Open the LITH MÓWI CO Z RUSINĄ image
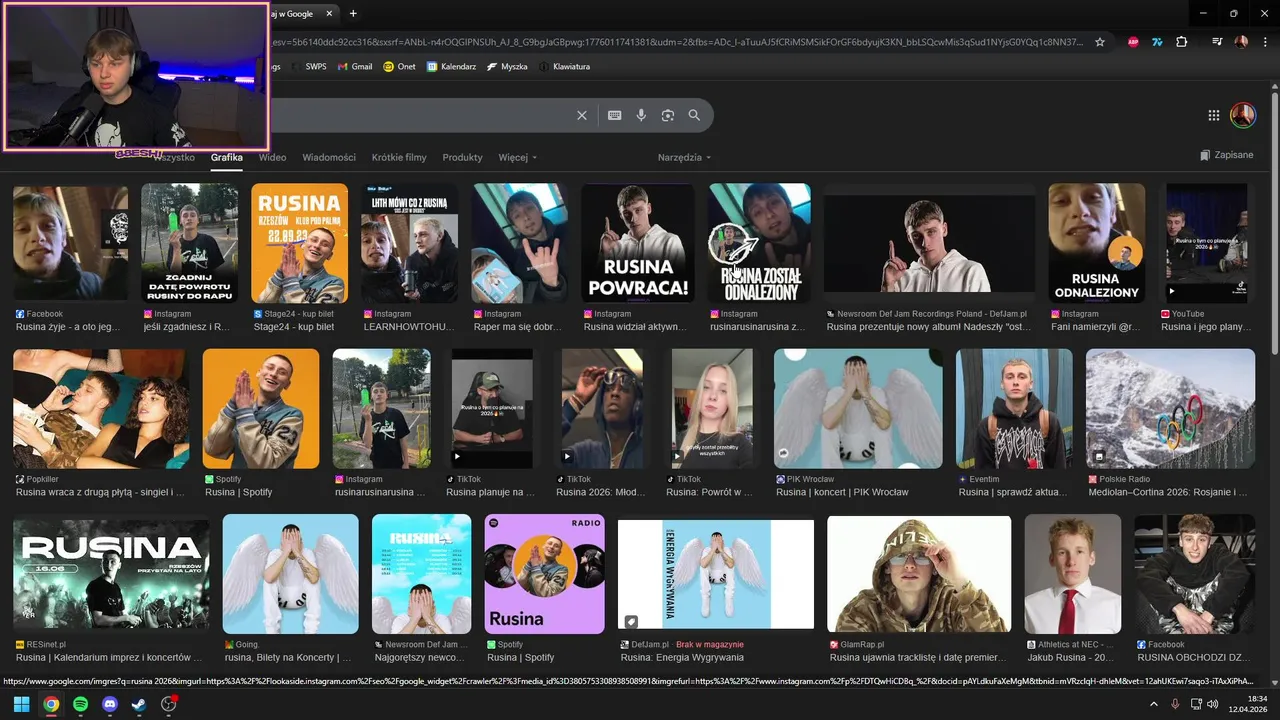This screenshot has width=1280, height=720. coord(409,242)
